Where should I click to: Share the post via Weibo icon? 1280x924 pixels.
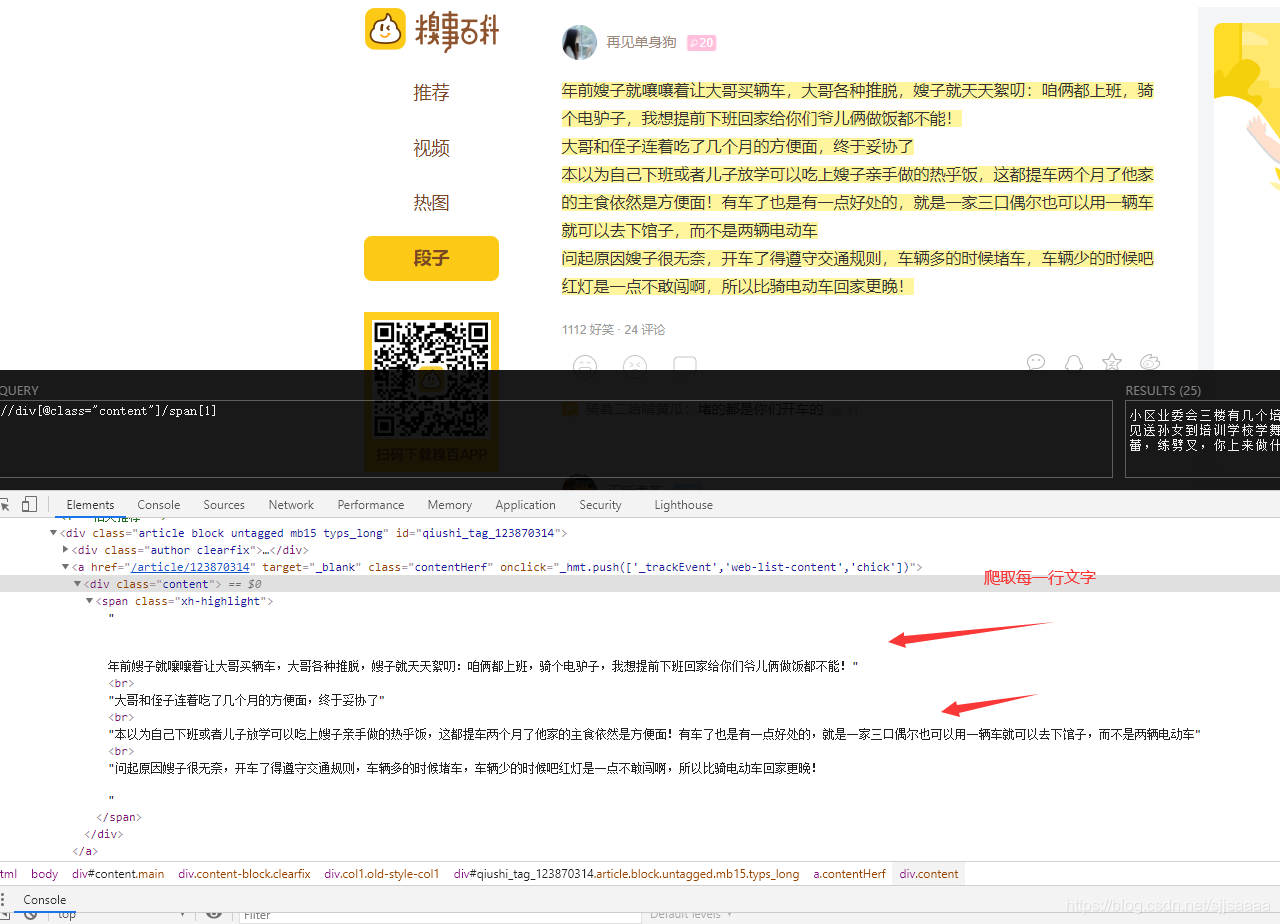(x=1150, y=362)
